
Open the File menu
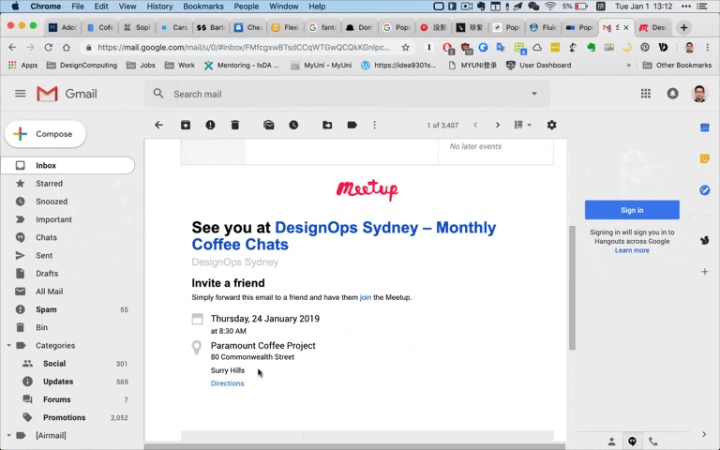point(78,6)
